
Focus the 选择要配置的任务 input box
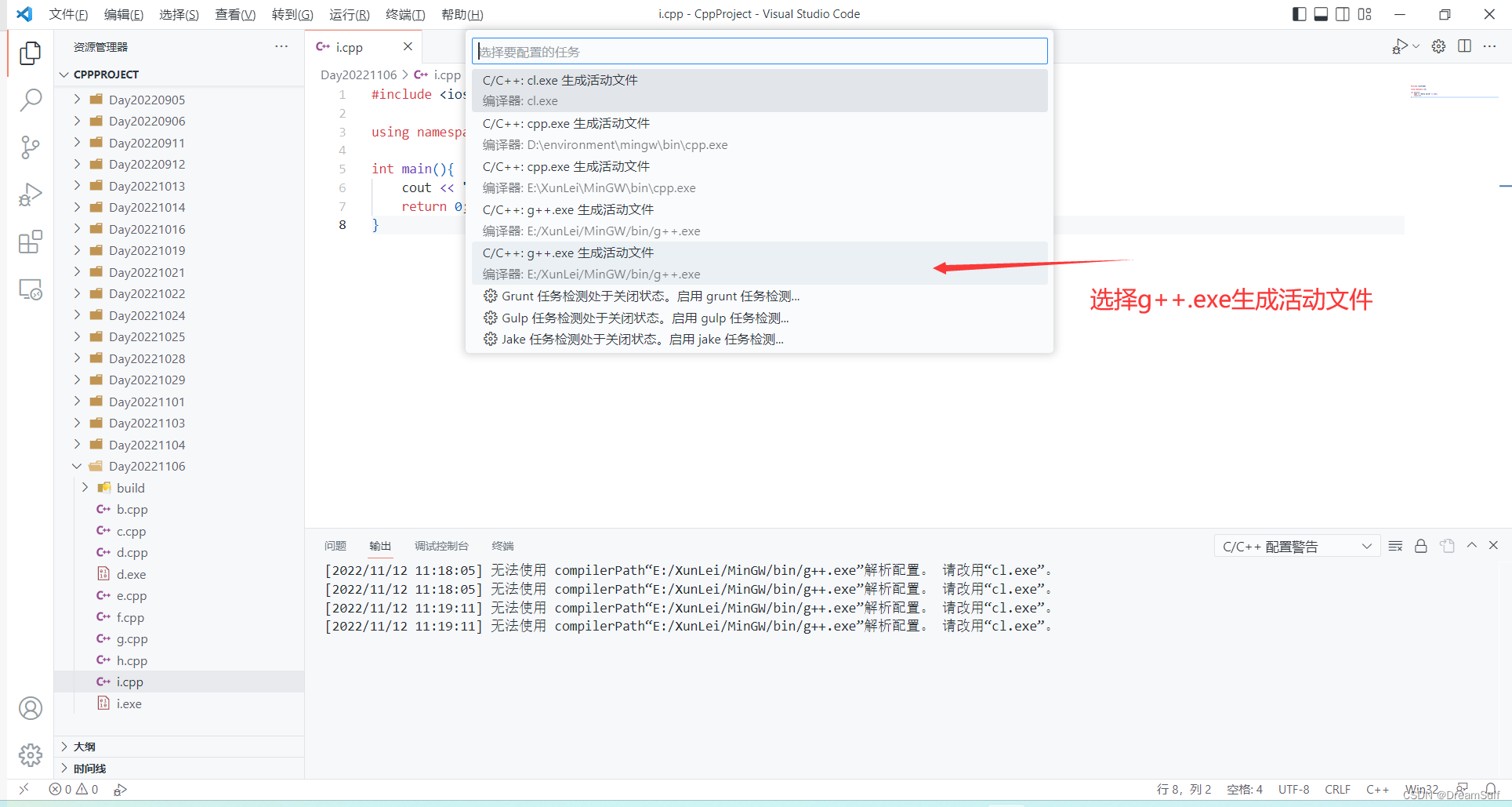click(760, 52)
